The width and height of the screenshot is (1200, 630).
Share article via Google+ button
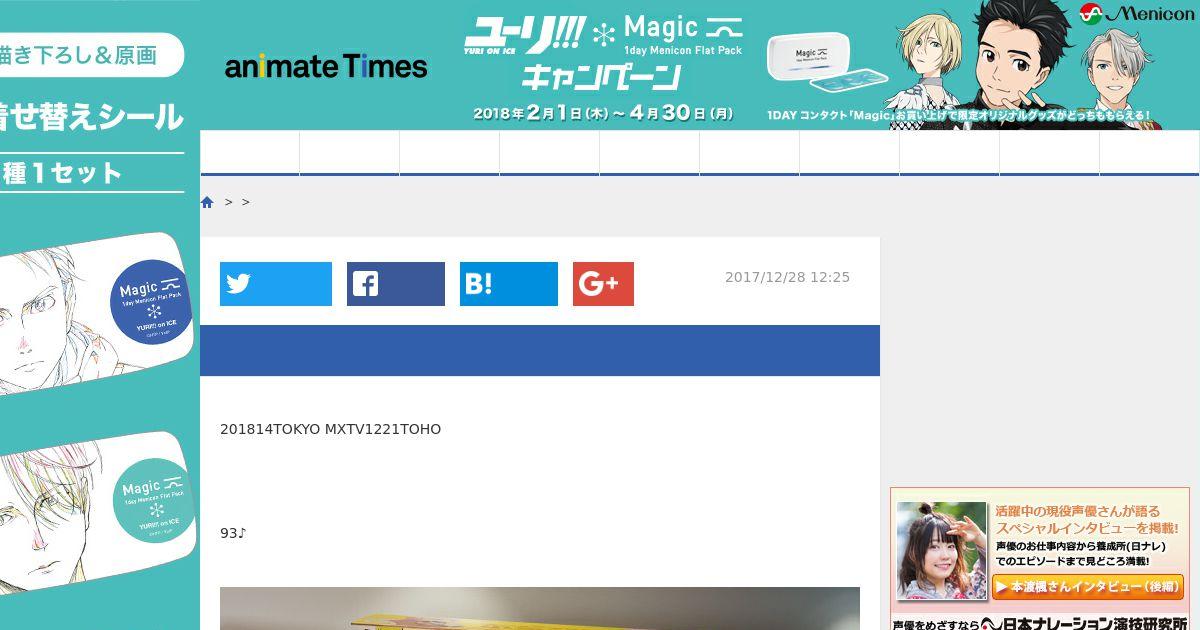click(x=603, y=284)
